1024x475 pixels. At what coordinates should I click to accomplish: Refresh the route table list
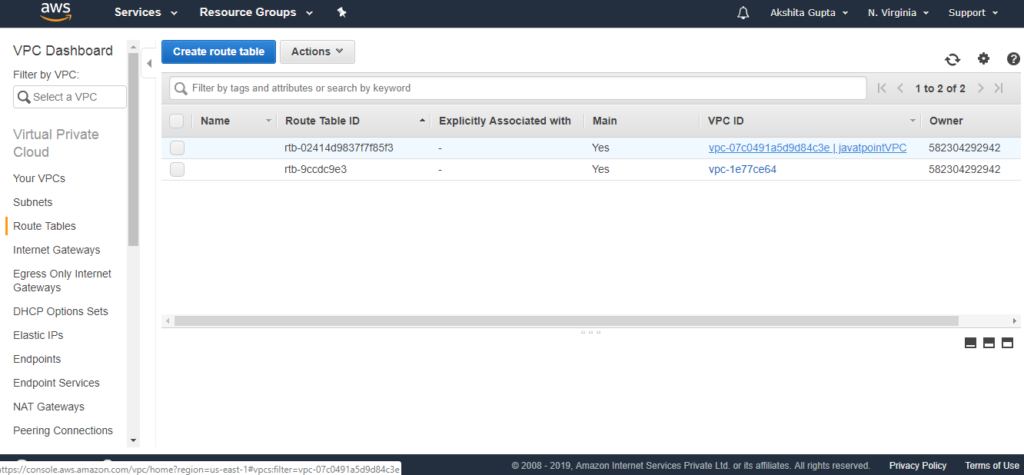[x=952, y=59]
